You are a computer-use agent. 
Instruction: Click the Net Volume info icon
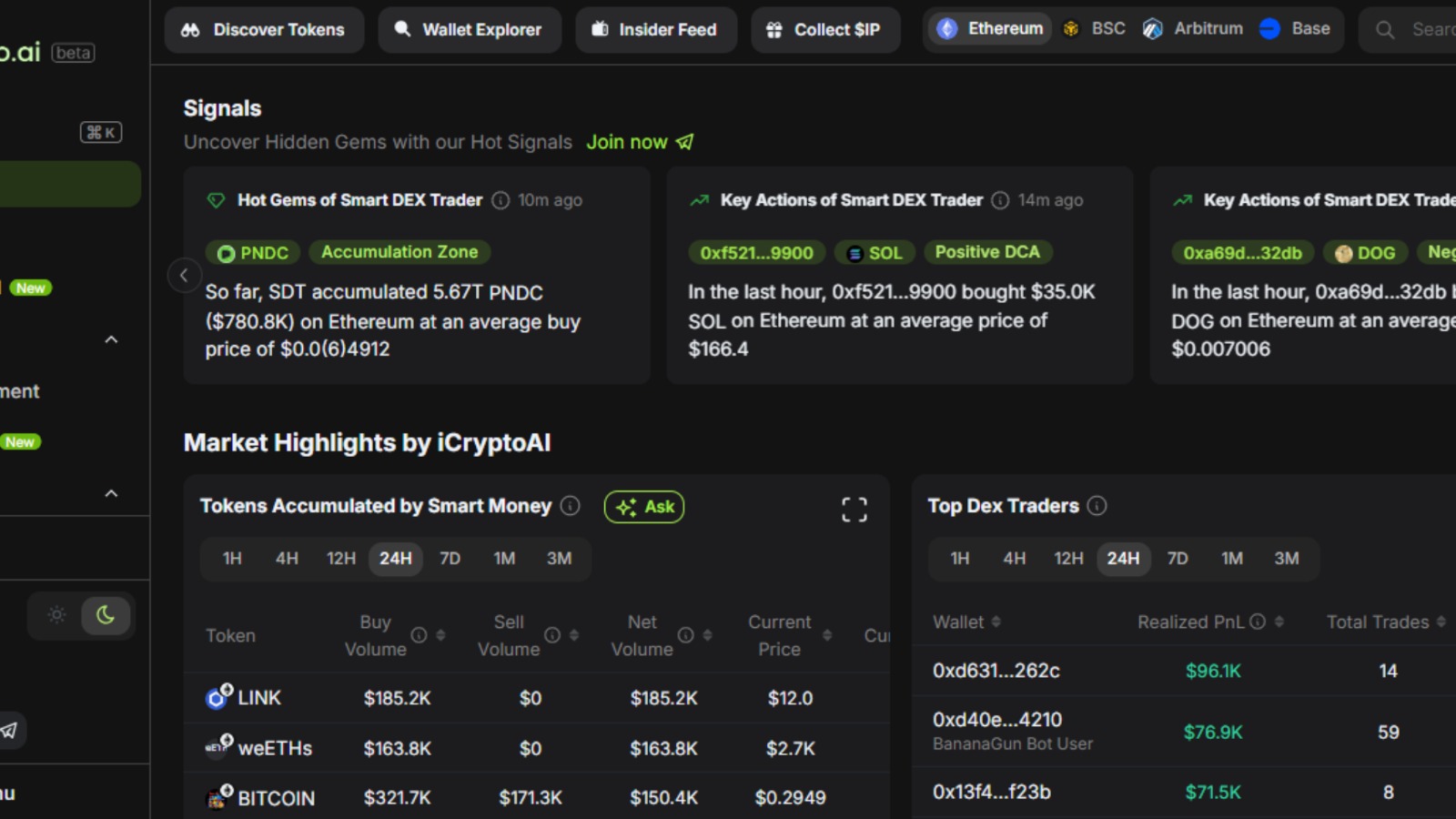(x=686, y=635)
